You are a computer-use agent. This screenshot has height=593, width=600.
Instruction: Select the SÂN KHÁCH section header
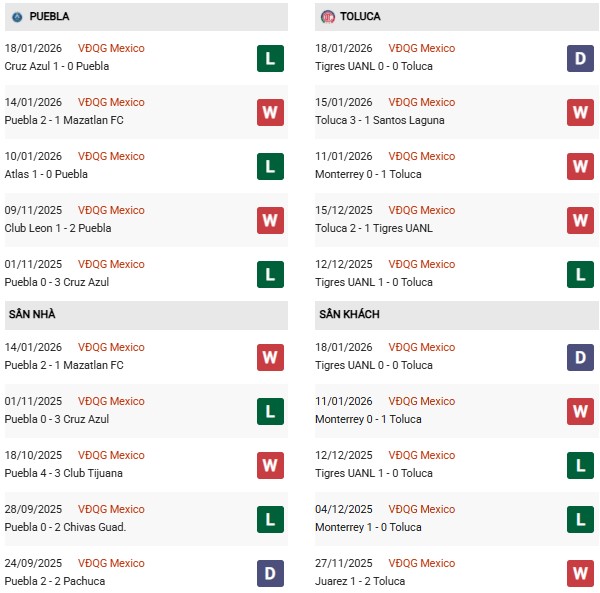pos(350,314)
